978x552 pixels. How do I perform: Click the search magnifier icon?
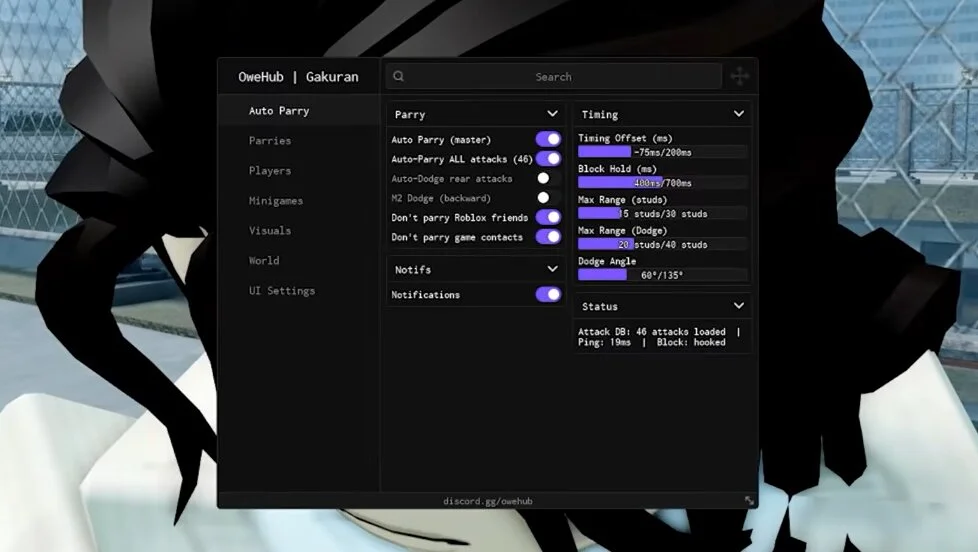399,76
